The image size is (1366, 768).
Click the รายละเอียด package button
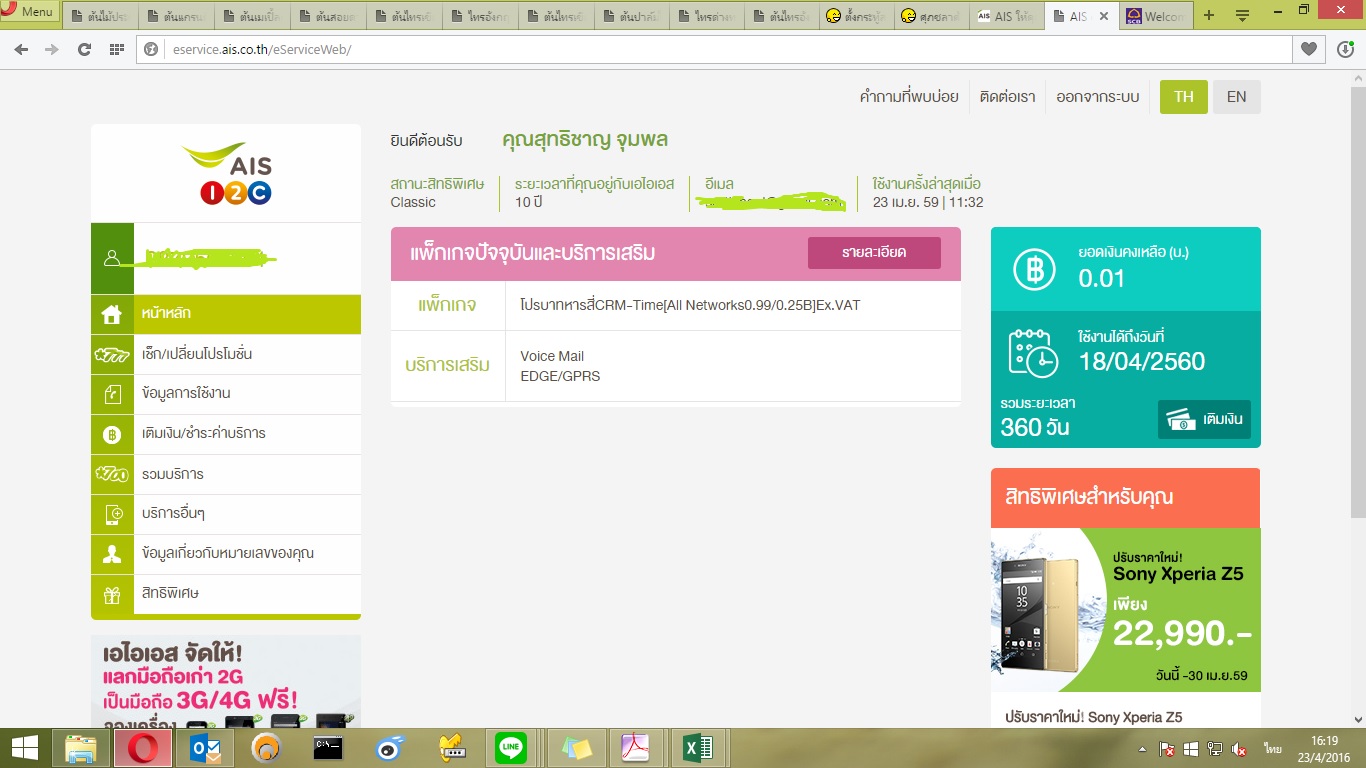pos(874,253)
